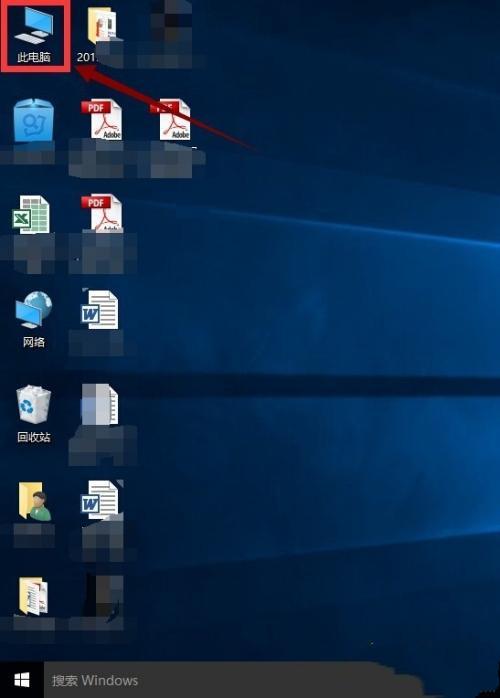The height and width of the screenshot is (698, 500).
Task: Select the 网络 network icon
Action: (34, 319)
